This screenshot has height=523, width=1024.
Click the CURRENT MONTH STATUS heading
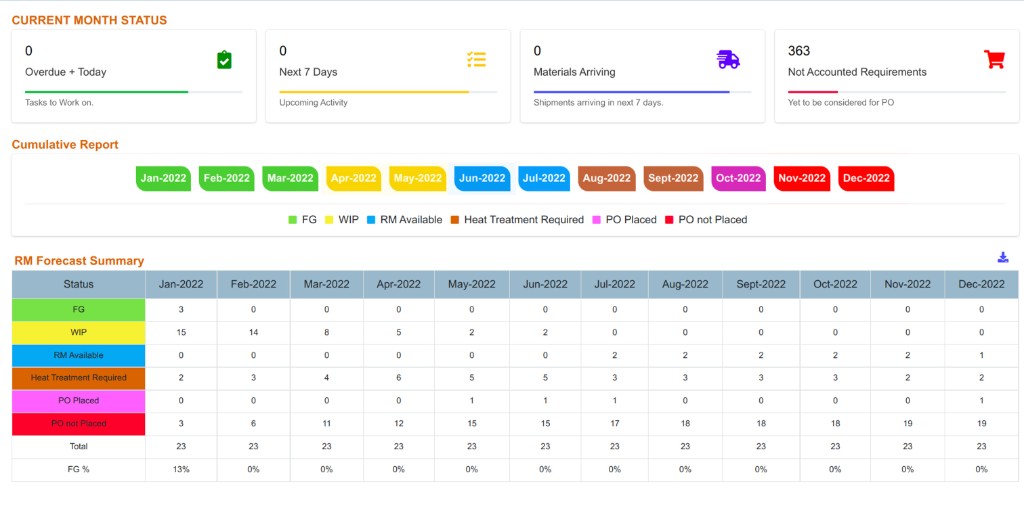(x=89, y=20)
